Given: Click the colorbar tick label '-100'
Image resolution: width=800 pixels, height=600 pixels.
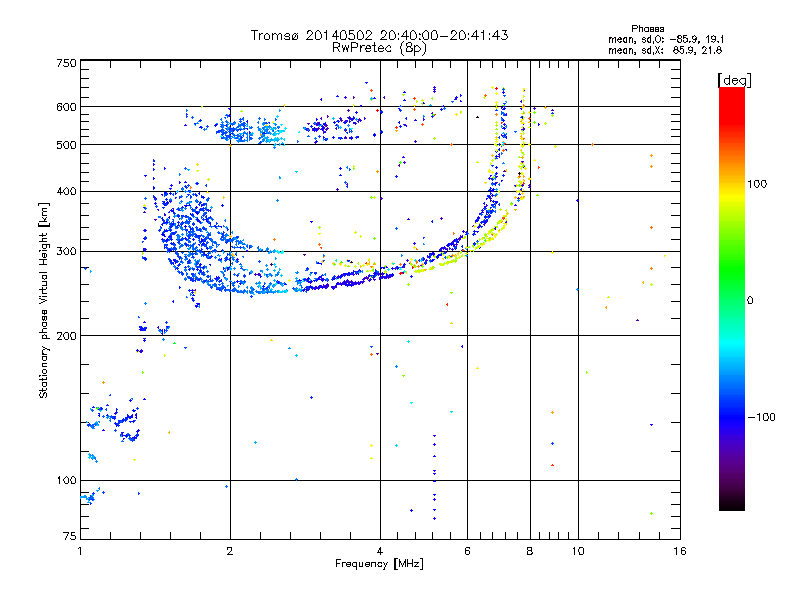Looking at the screenshot, I should click(x=762, y=417).
